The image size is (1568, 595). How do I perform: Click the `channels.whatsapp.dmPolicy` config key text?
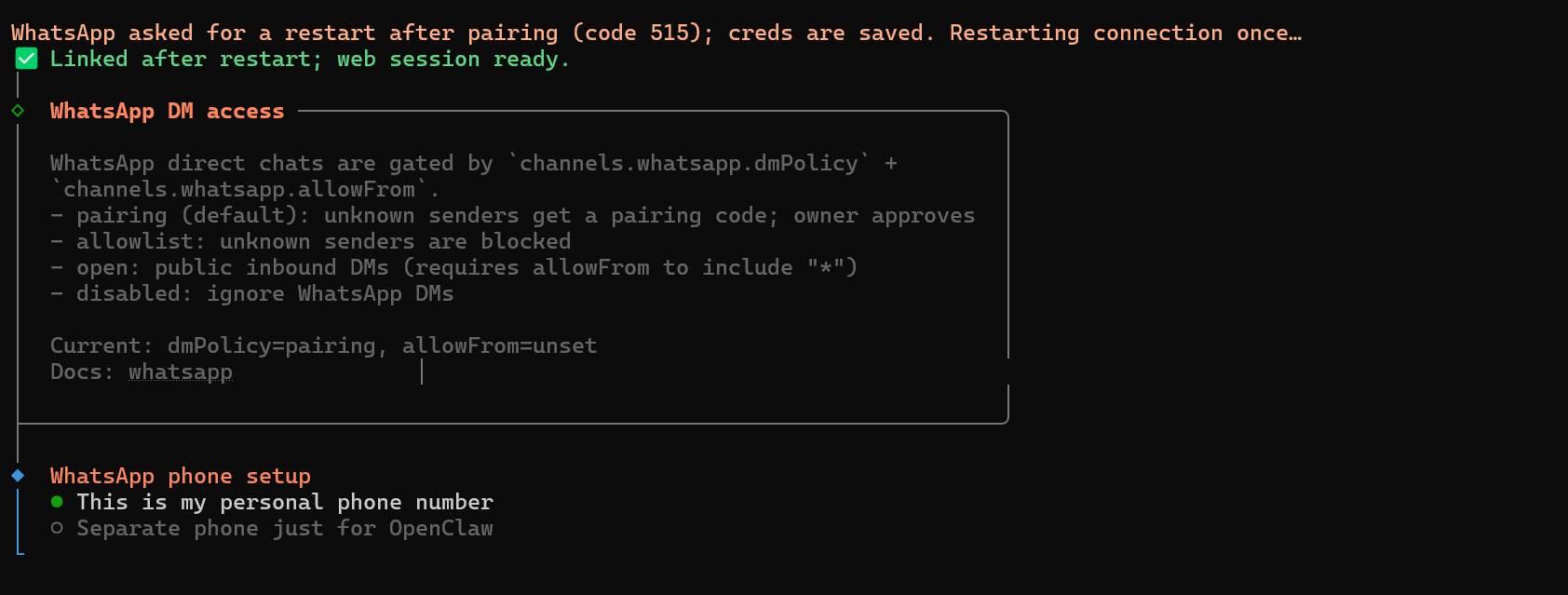coord(689,163)
